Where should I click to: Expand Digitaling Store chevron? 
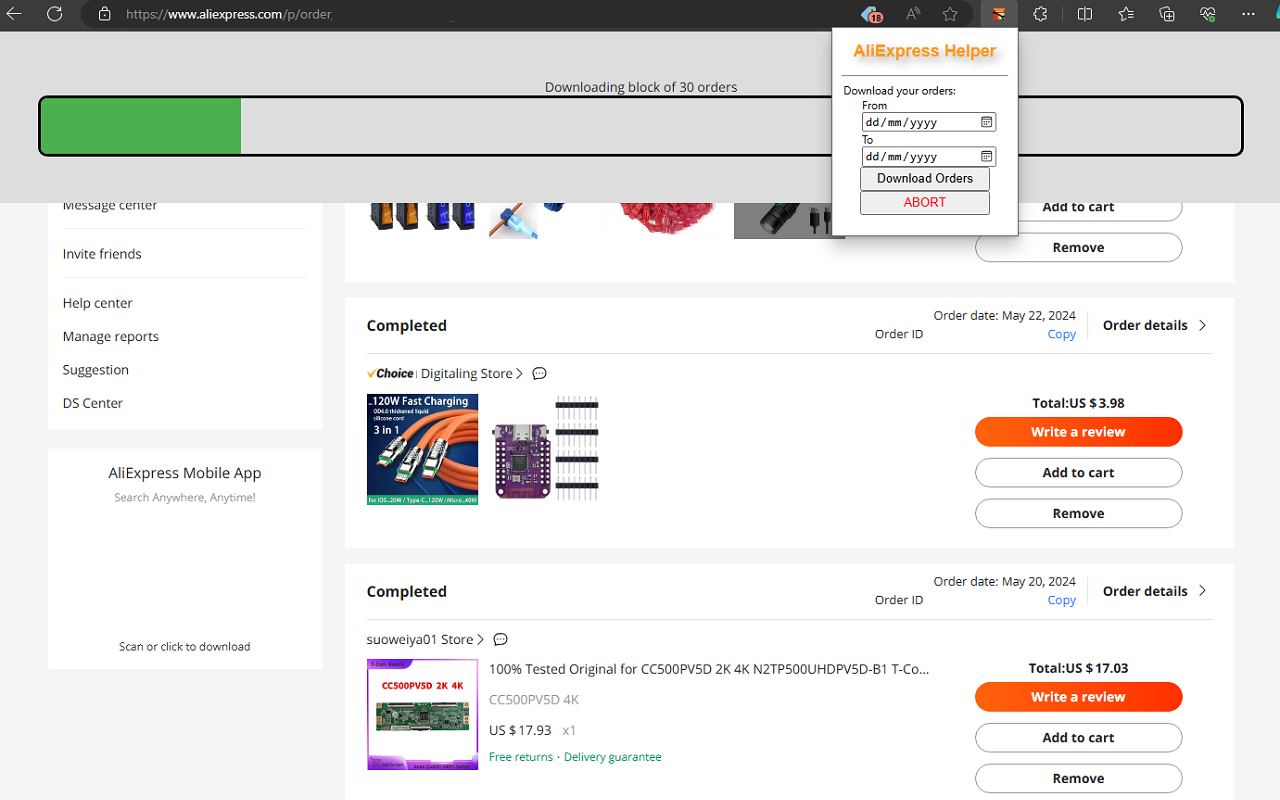519,374
